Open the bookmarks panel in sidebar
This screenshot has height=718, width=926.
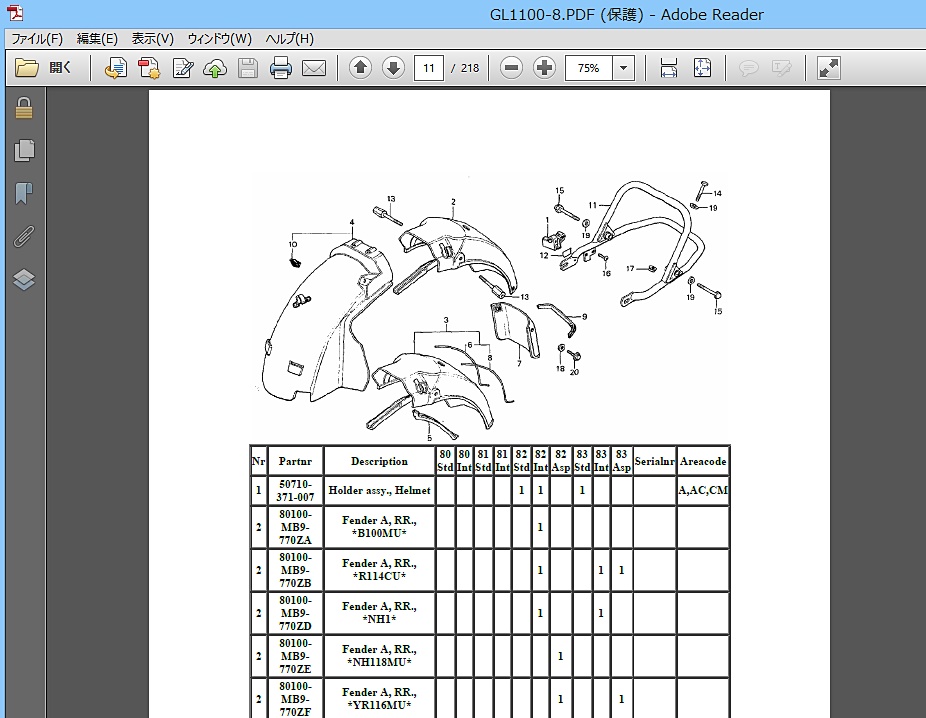point(24,194)
